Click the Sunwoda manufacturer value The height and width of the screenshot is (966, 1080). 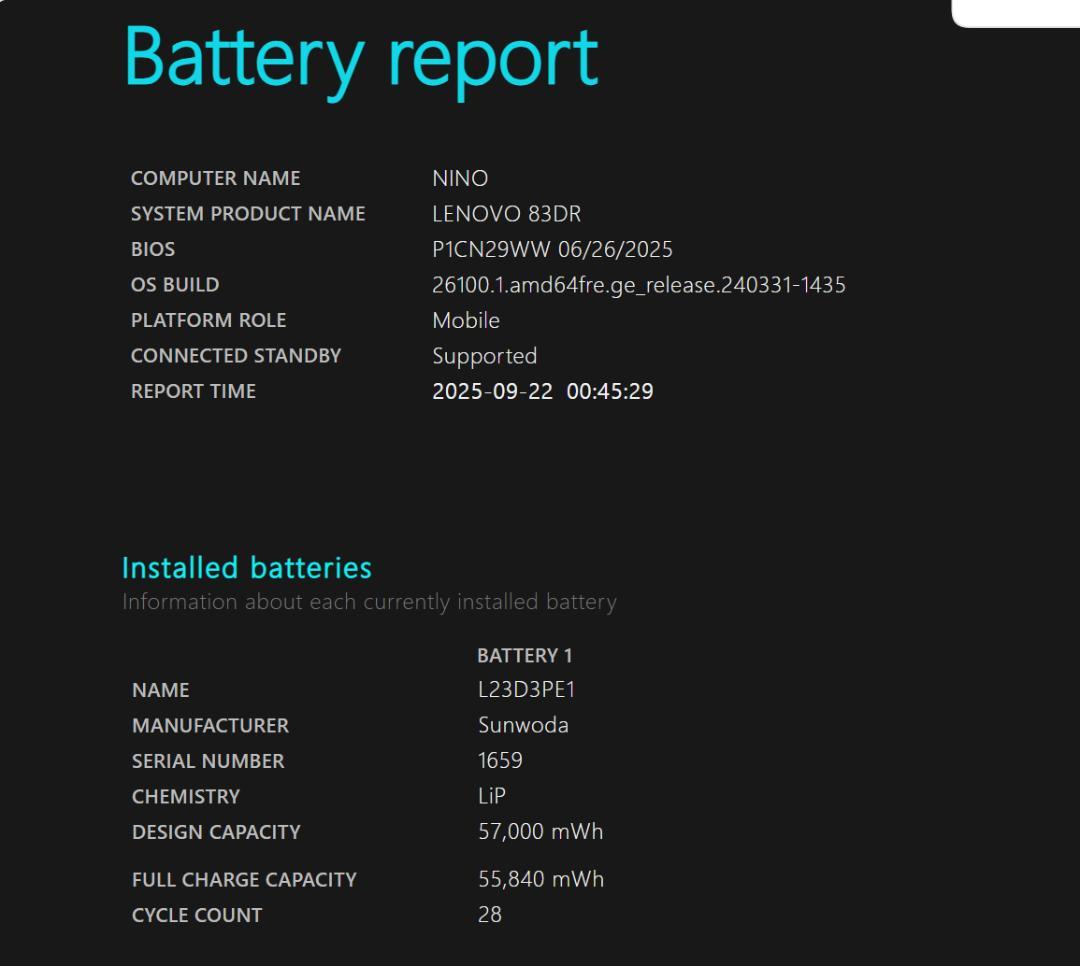[x=522, y=724]
